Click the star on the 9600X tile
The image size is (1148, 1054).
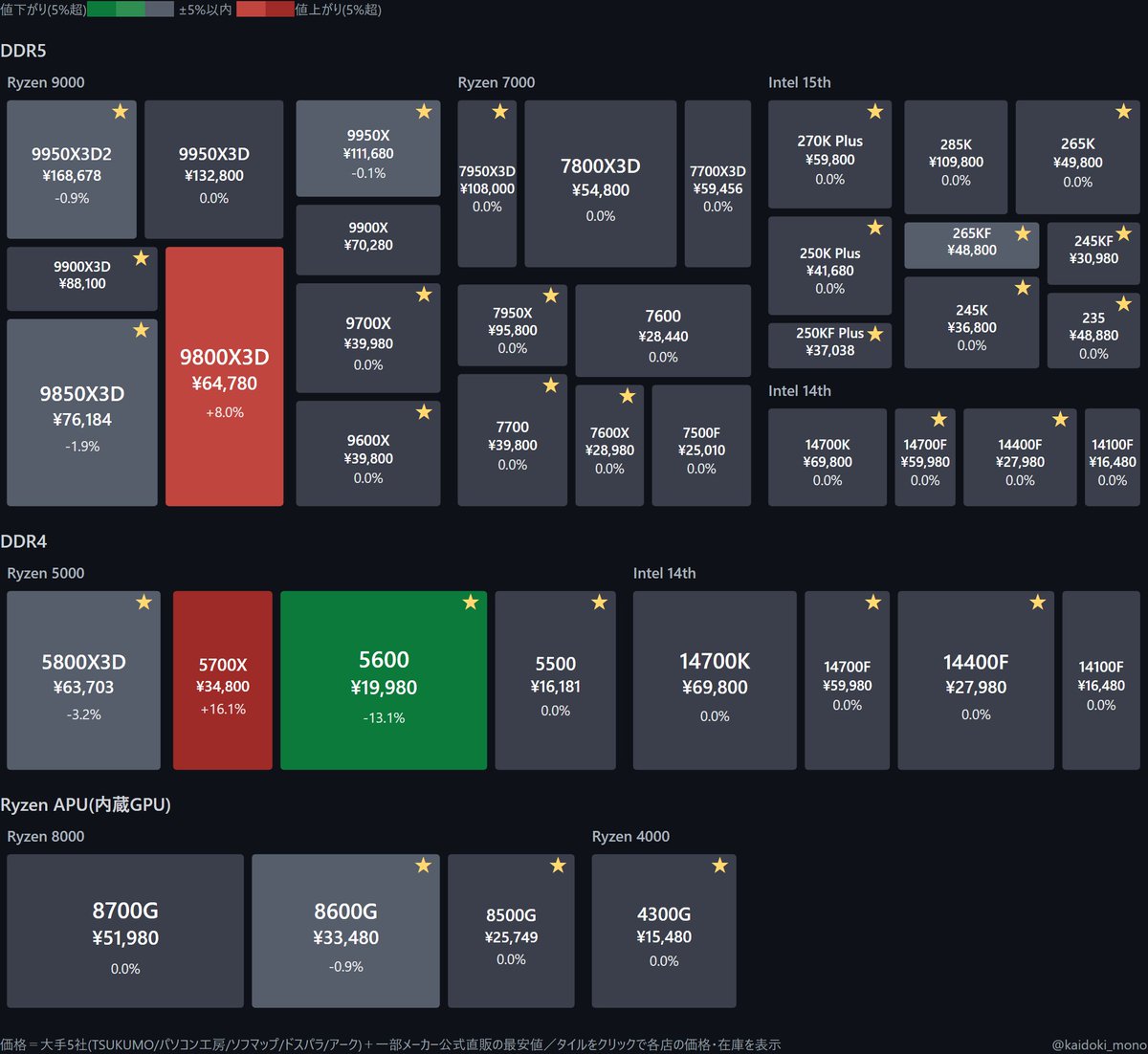(424, 412)
